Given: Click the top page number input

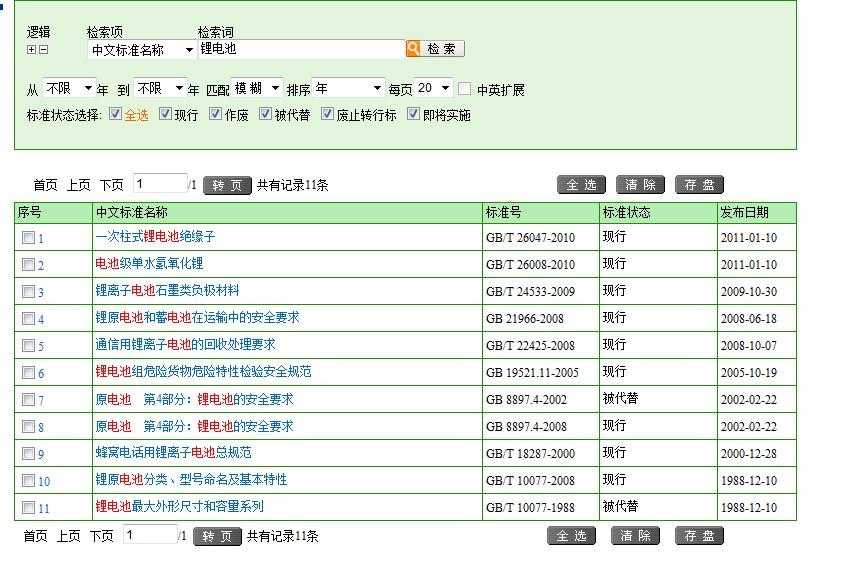Looking at the screenshot, I should point(160,183).
